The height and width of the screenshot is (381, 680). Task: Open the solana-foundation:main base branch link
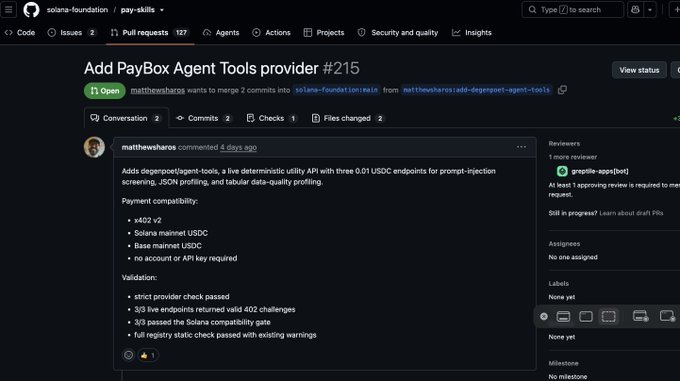pos(336,90)
